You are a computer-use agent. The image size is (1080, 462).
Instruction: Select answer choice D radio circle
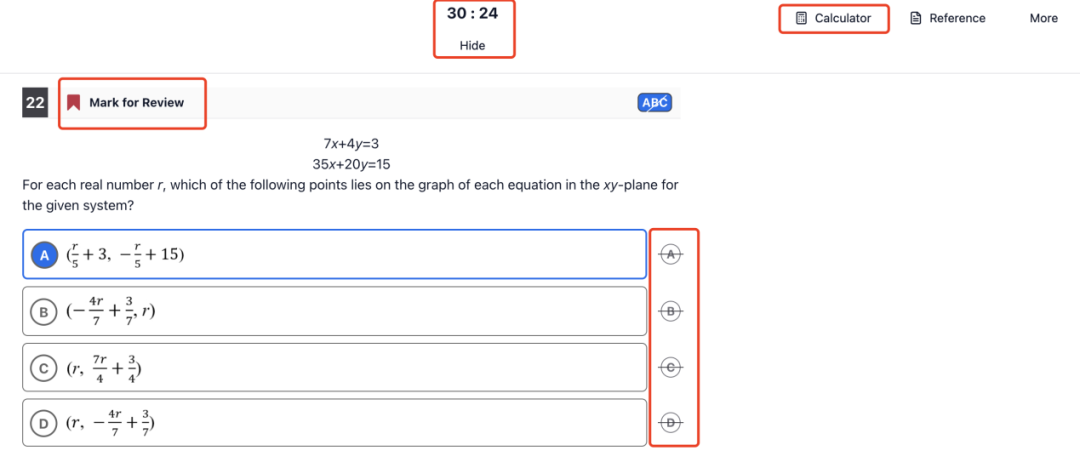(43, 423)
